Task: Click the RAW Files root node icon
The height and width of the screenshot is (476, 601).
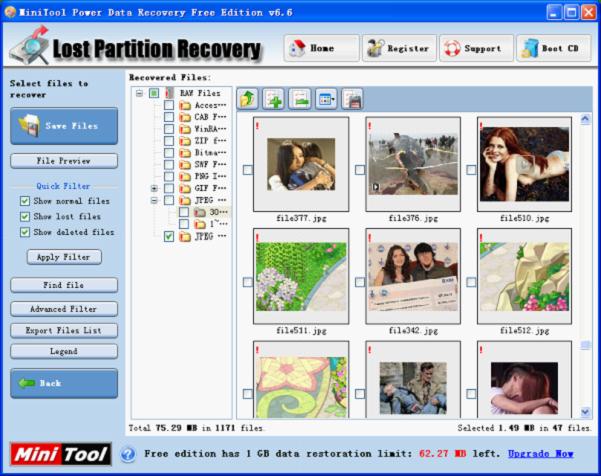Action: click(169, 93)
